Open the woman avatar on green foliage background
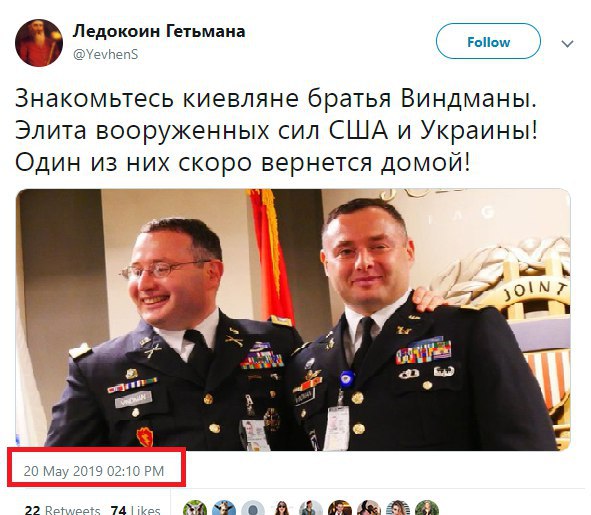 point(427,509)
